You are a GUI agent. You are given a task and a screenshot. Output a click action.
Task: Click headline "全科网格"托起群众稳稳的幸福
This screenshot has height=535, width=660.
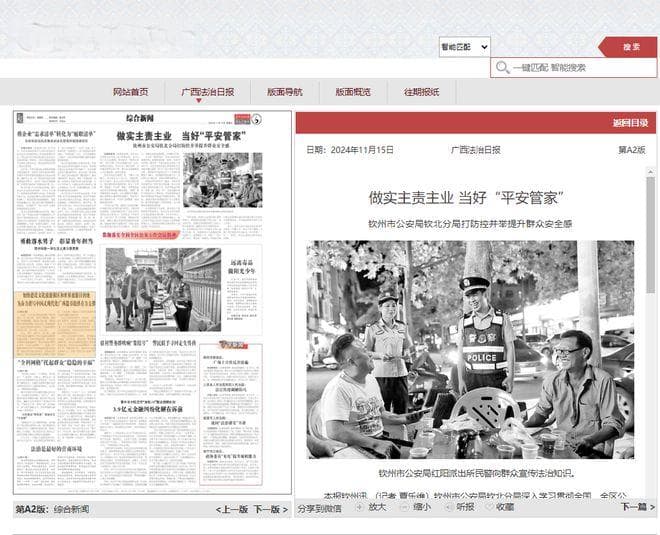(56, 362)
